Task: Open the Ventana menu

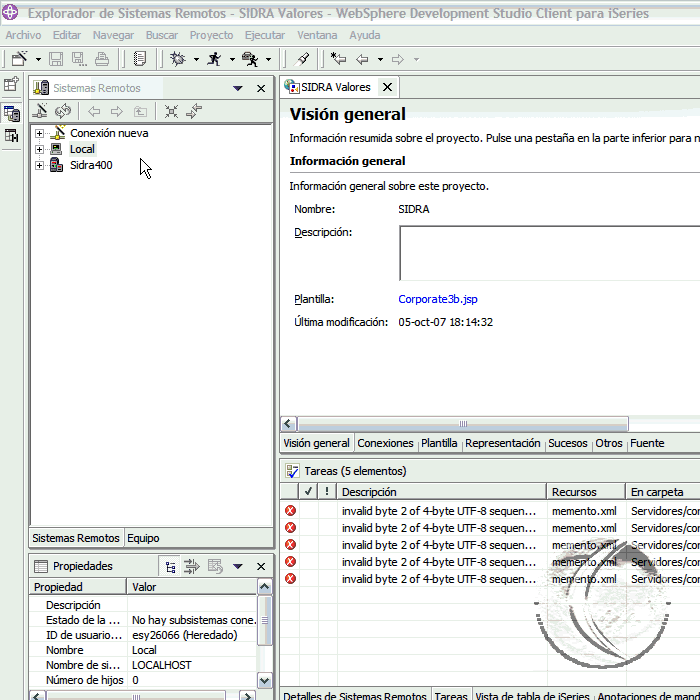Action: (317, 35)
